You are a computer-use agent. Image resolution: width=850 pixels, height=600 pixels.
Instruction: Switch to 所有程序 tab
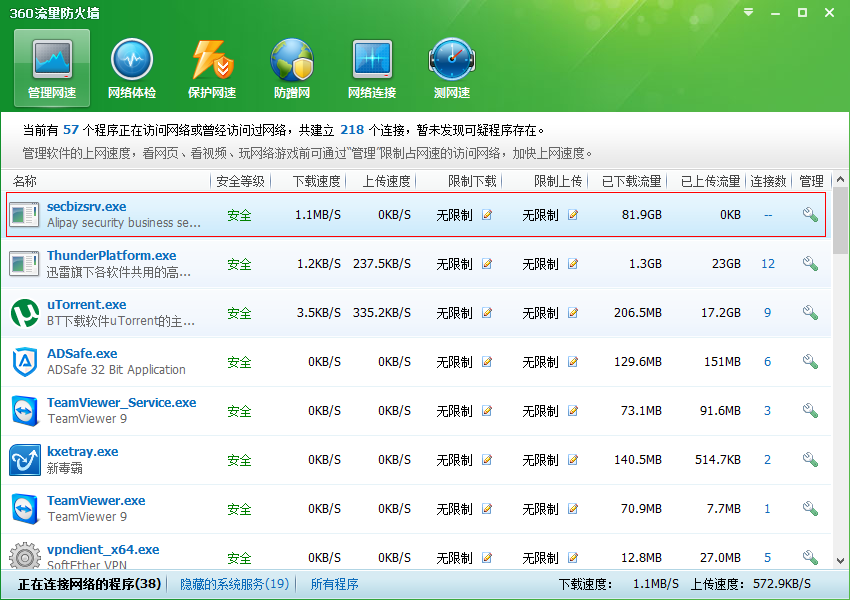tap(334, 584)
